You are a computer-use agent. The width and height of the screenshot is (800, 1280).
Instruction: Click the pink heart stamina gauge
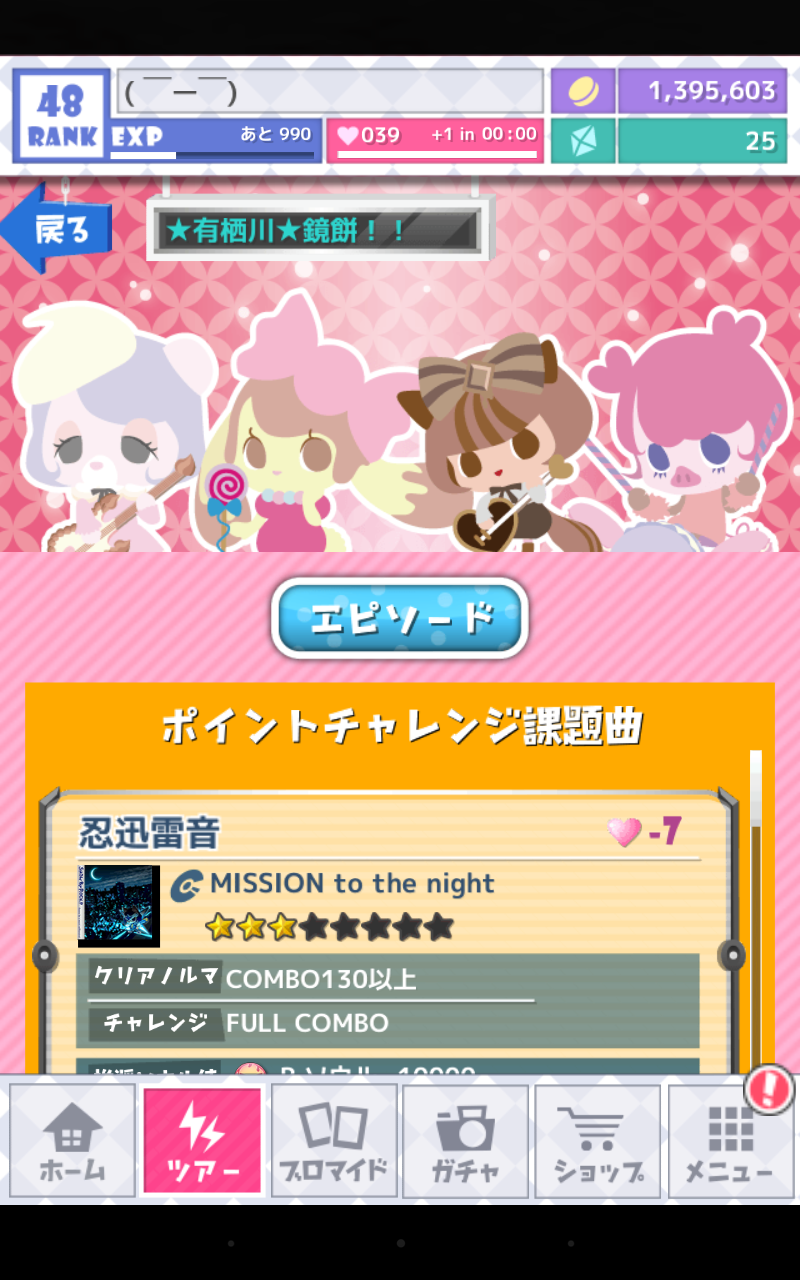[x=435, y=141]
